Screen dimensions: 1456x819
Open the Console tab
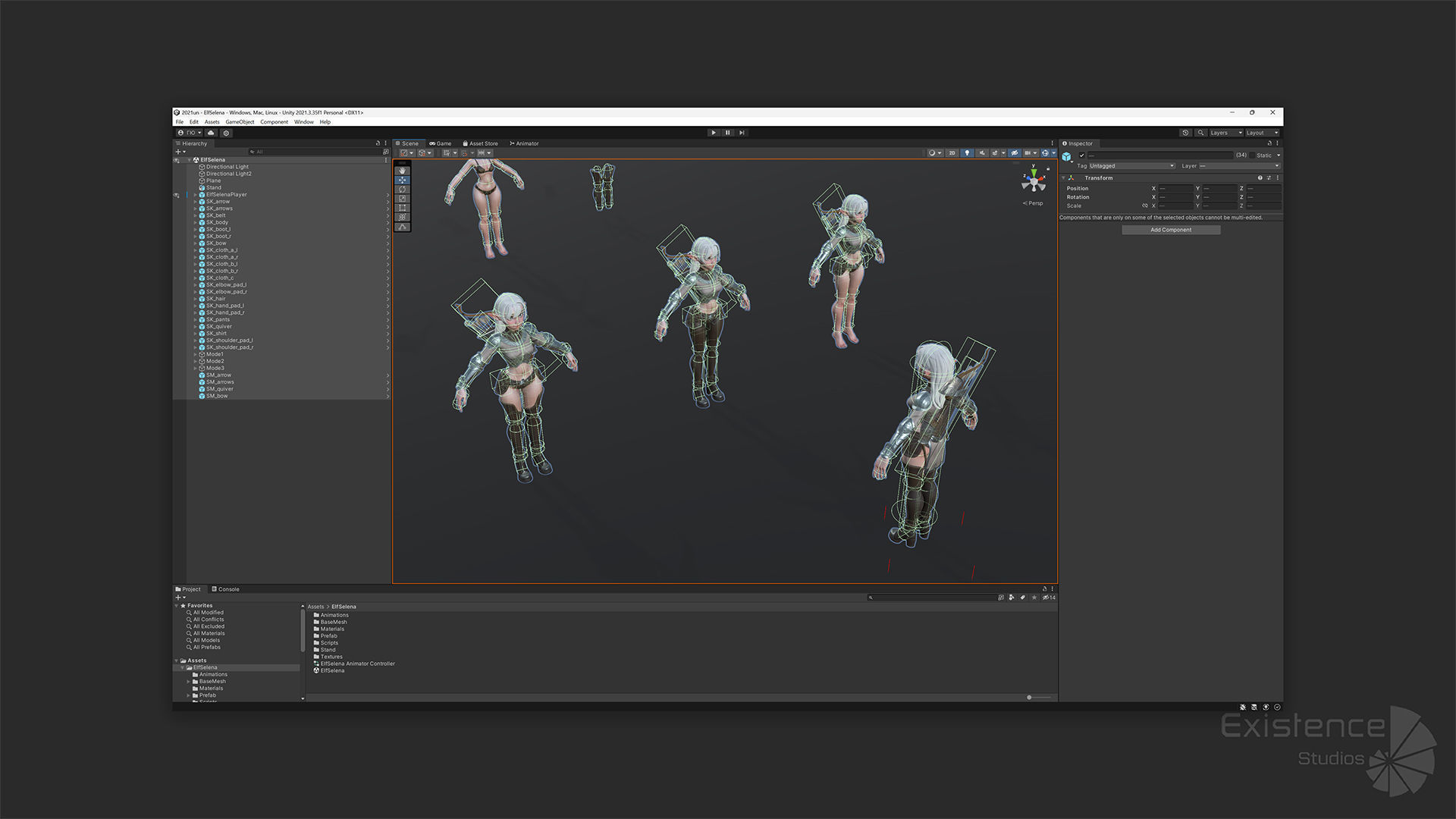click(226, 589)
